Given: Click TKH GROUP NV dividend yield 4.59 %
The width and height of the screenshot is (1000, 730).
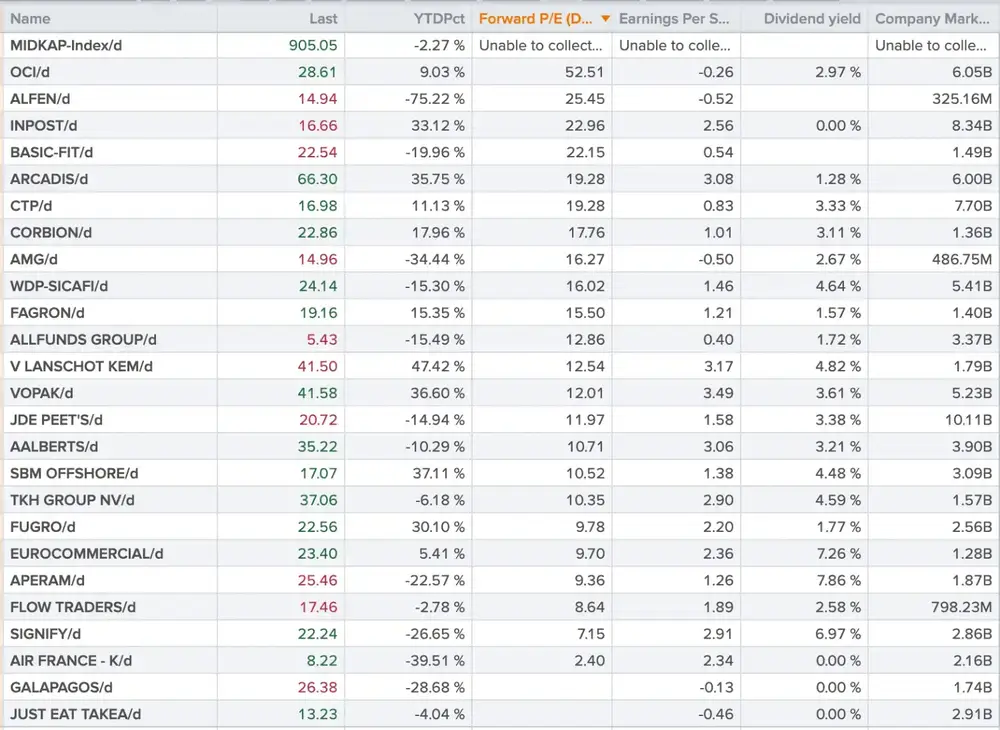Looking at the screenshot, I should pyautogui.click(x=838, y=500).
